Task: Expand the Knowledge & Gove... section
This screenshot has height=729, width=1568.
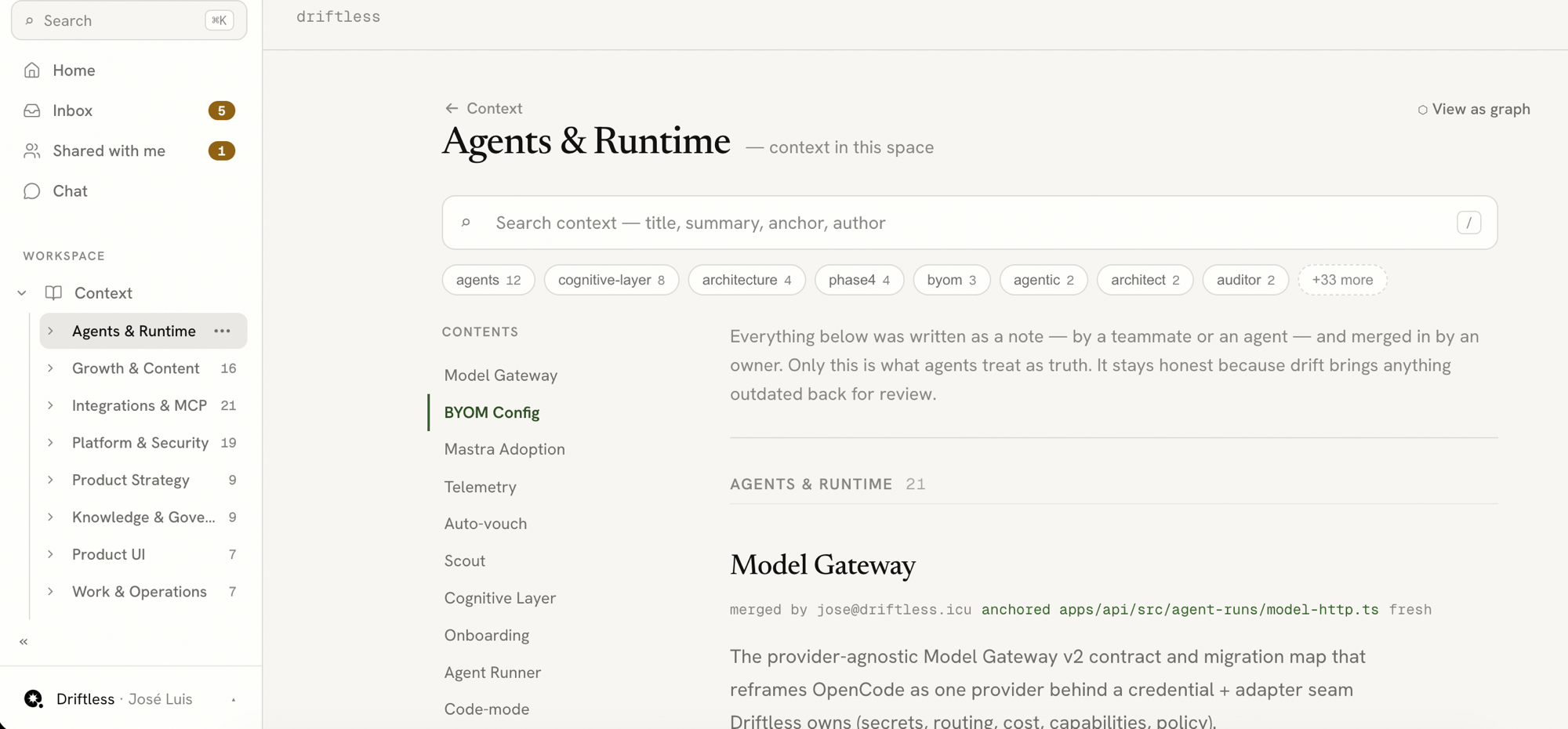Action: pos(51,517)
